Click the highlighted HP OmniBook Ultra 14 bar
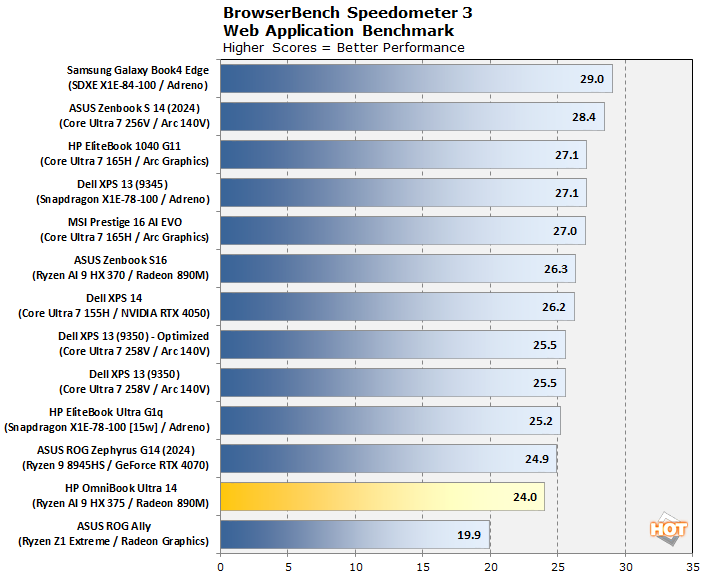 [382, 497]
